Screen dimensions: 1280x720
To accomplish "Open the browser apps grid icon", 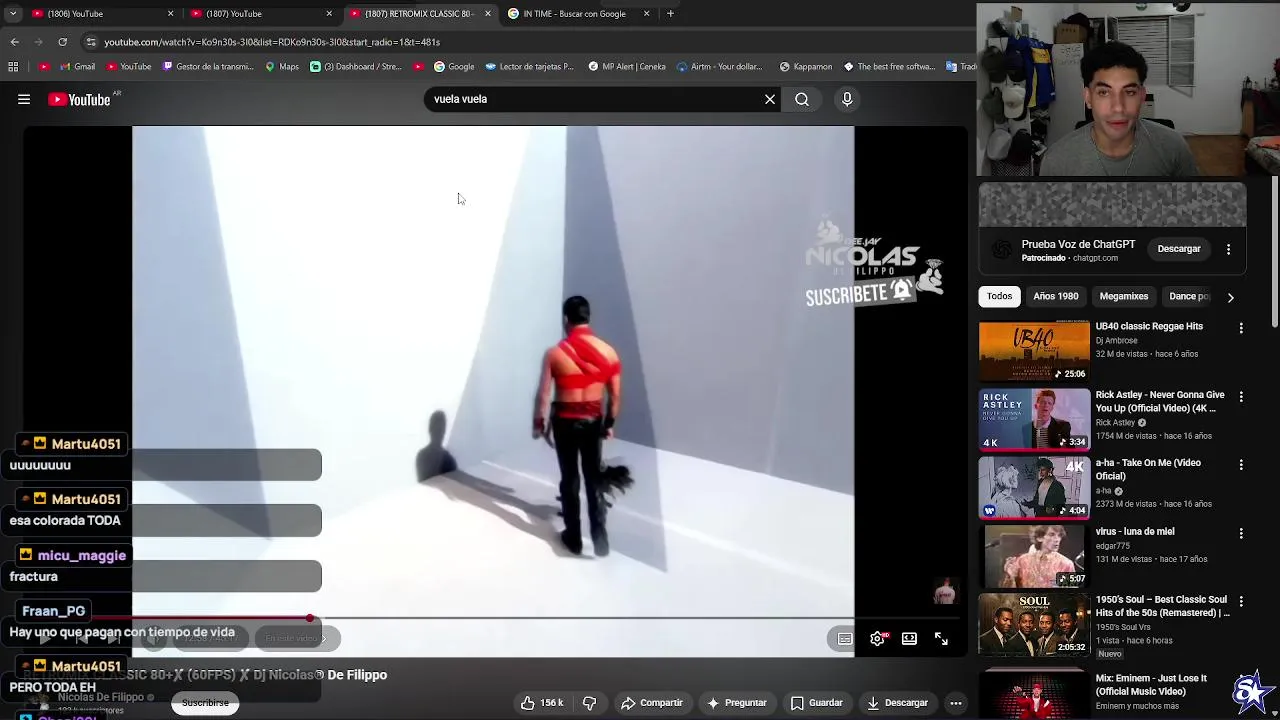I will (13, 67).
